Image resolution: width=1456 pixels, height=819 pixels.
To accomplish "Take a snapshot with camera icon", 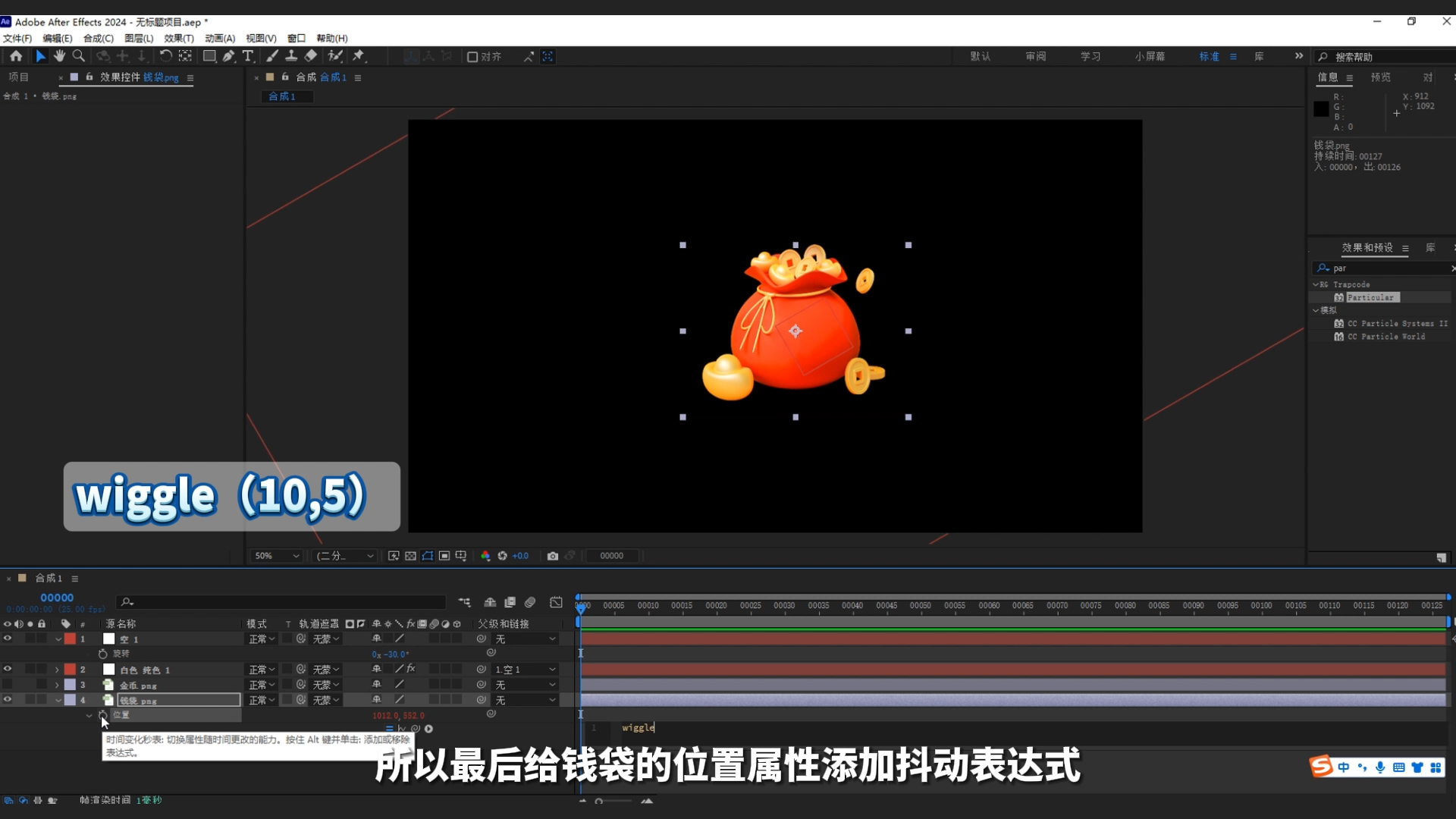I will point(553,556).
